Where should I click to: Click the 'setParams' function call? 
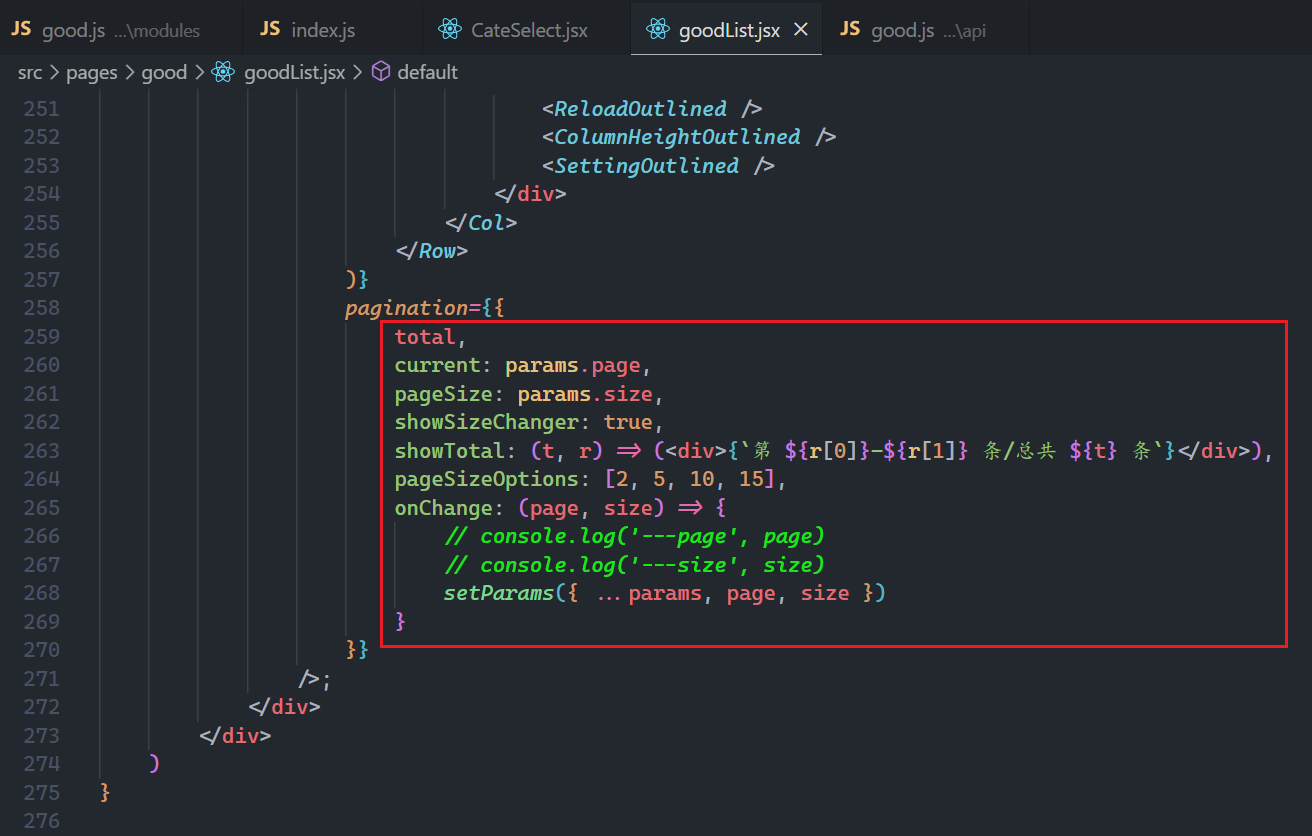[x=499, y=593]
